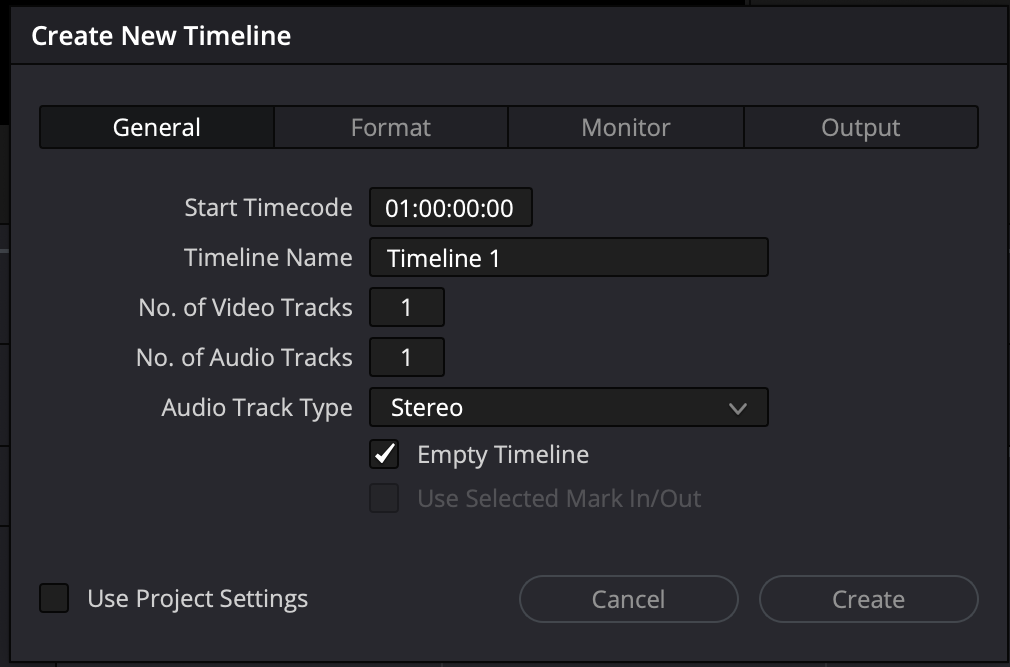The image size is (1010, 667).
Task: Click the Create New Timeline title bar
Action: pos(162,35)
